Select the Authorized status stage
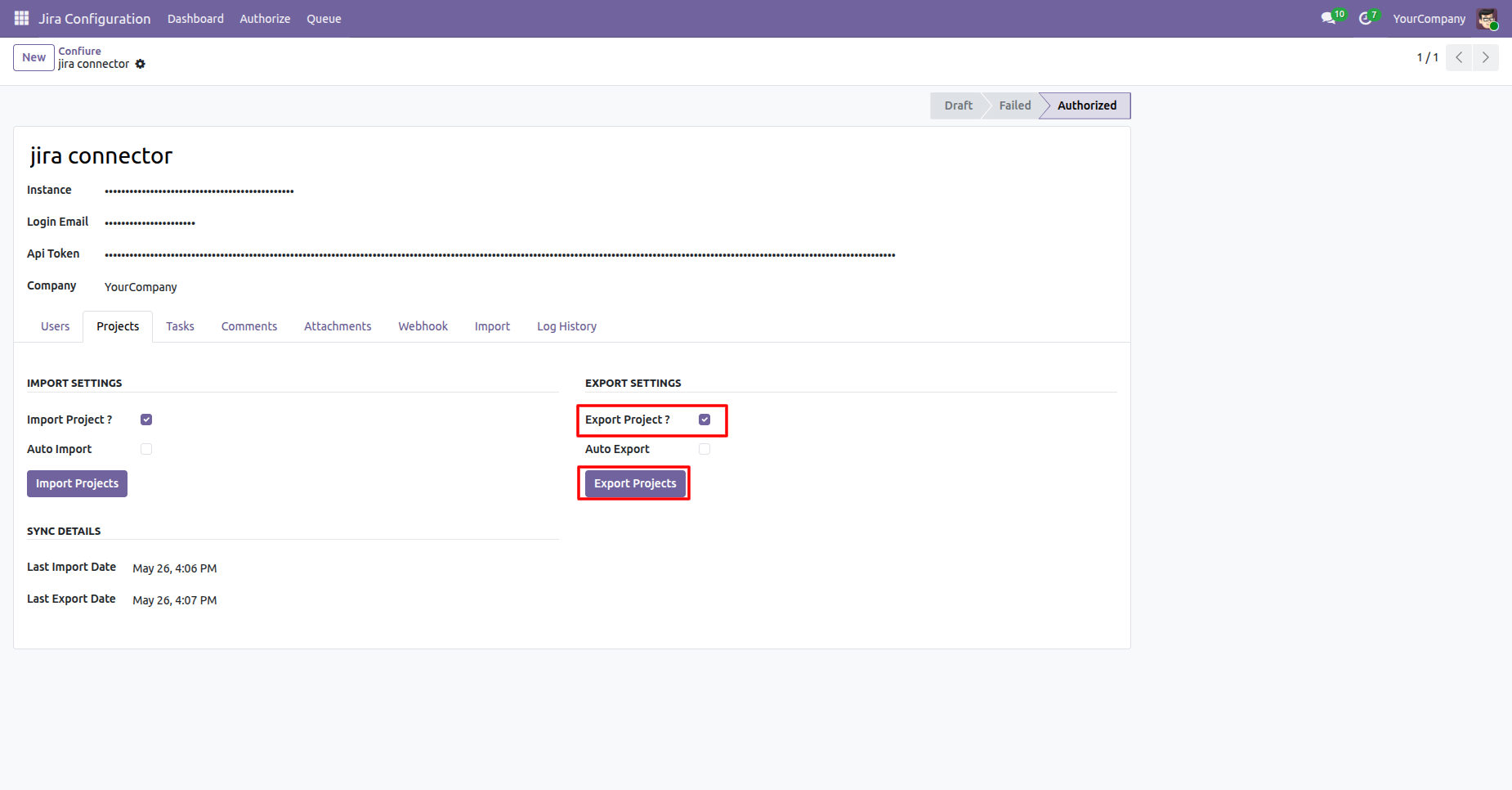This screenshot has width=1512, height=790. click(1086, 105)
